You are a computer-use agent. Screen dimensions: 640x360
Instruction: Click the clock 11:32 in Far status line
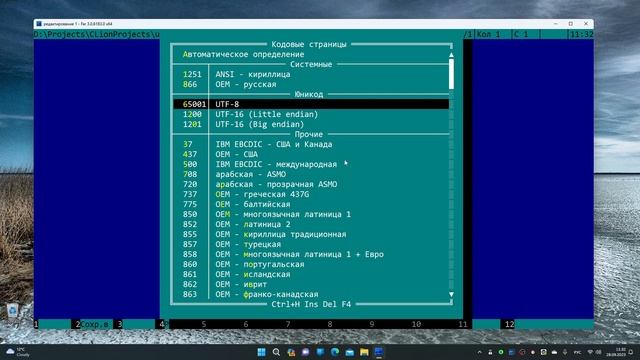pos(581,35)
